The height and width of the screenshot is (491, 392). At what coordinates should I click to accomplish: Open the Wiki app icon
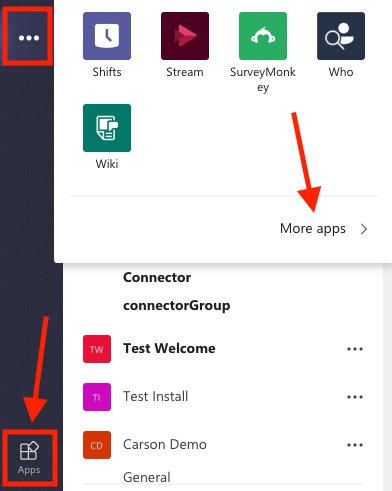click(107, 128)
